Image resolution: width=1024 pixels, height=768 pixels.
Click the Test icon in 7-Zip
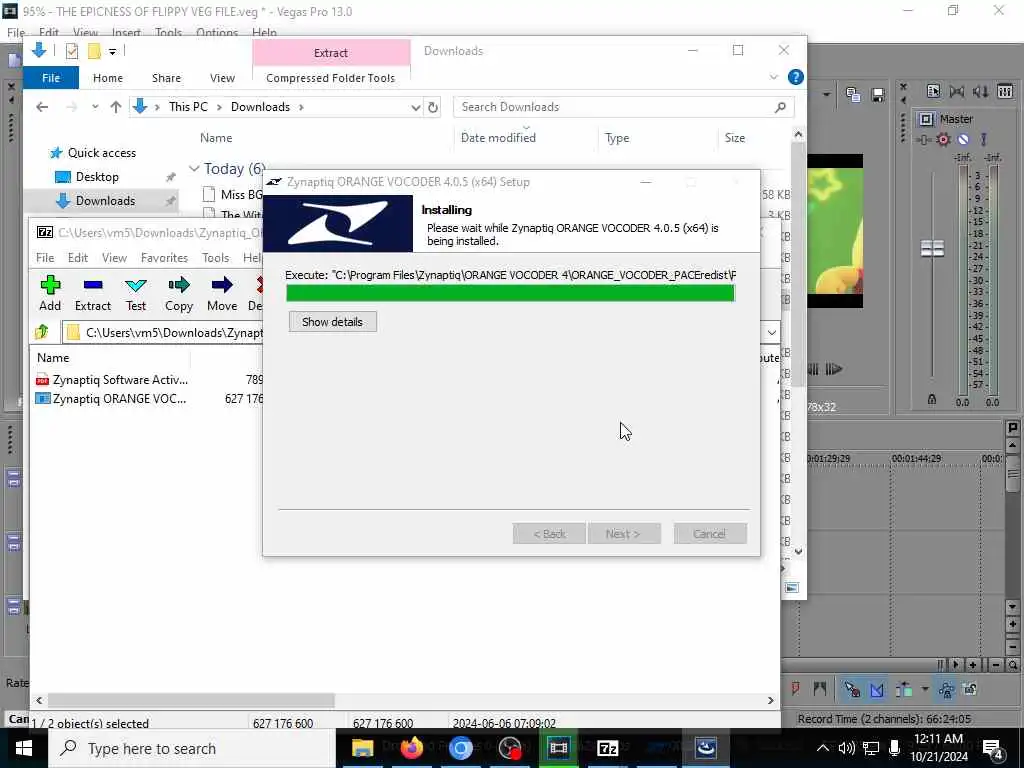pyautogui.click(x=136, y=293)
